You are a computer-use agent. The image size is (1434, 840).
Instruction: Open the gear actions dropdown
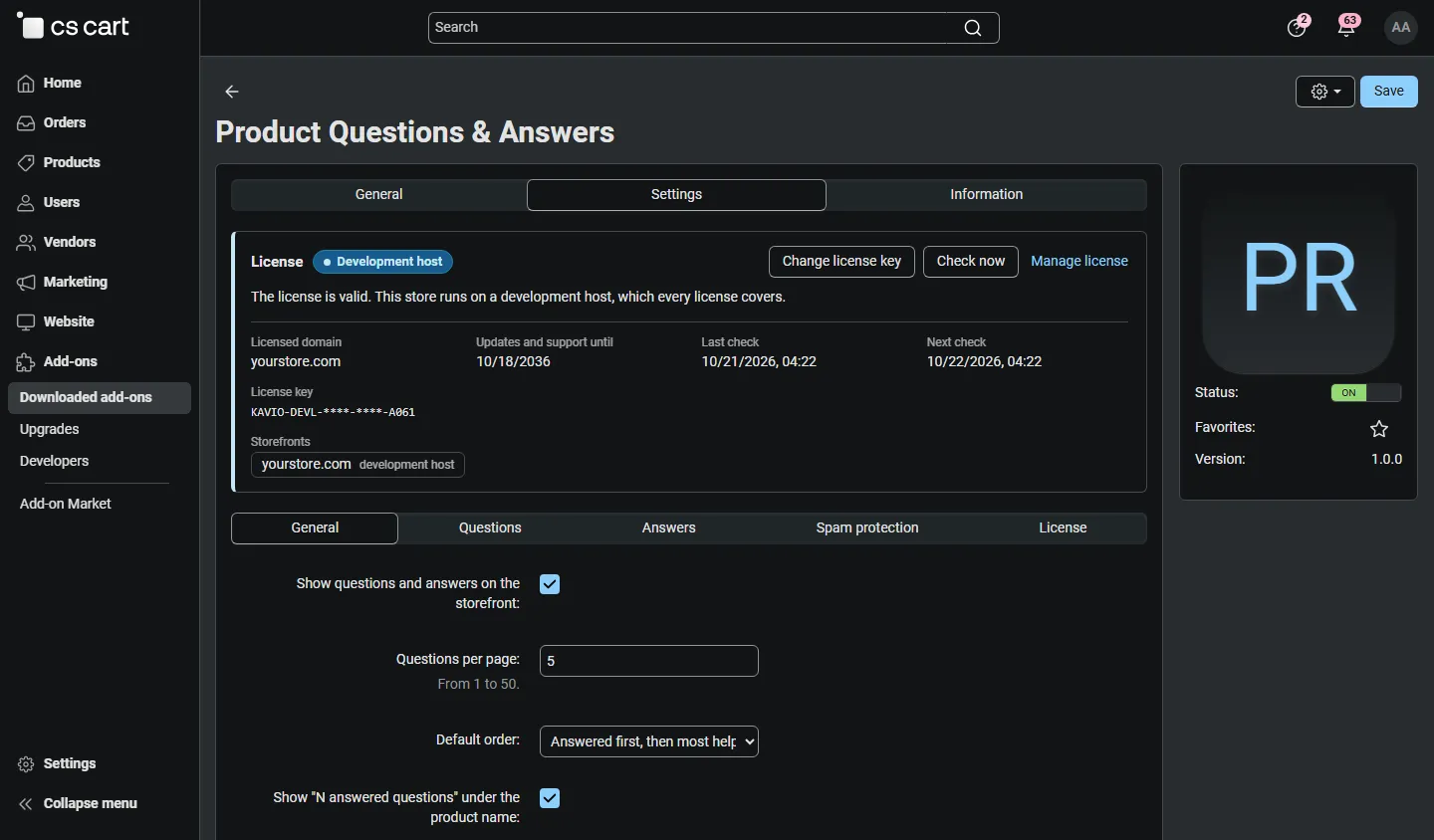tap(1325, 92)
